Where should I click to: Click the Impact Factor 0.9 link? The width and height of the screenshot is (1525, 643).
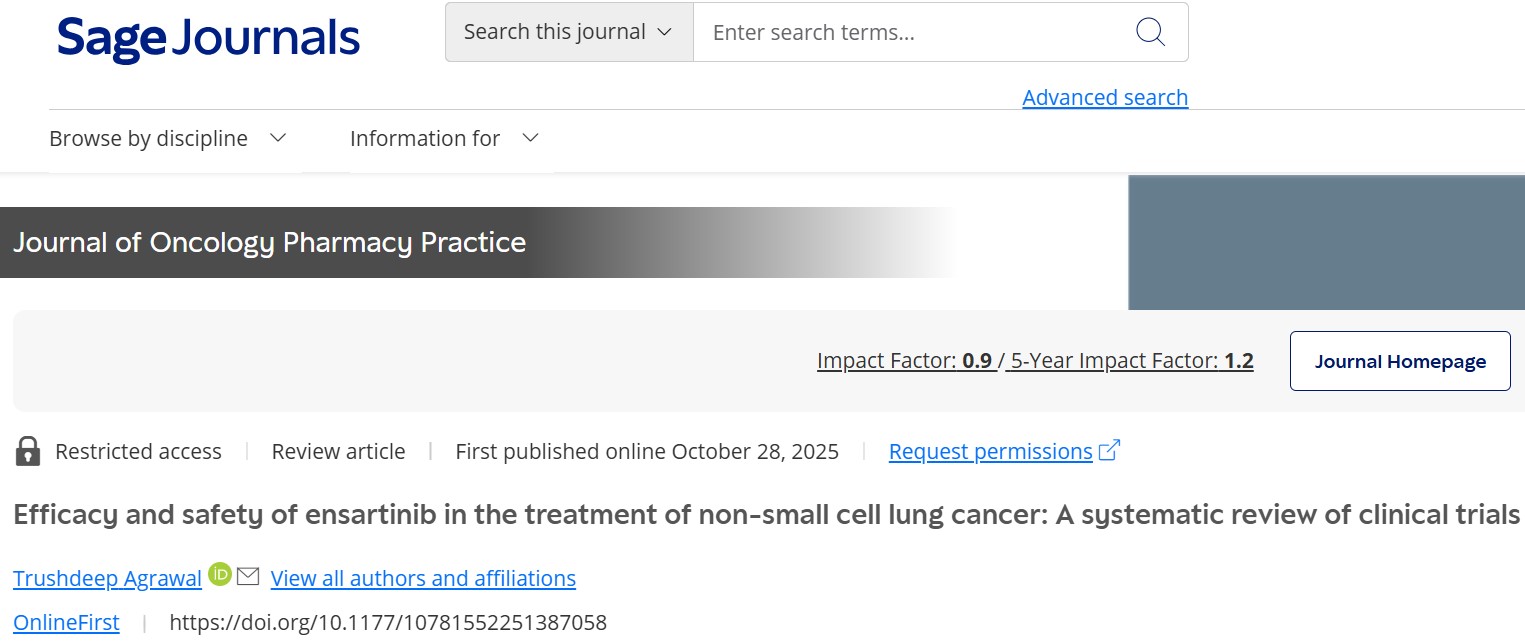[x=903, y=360]
